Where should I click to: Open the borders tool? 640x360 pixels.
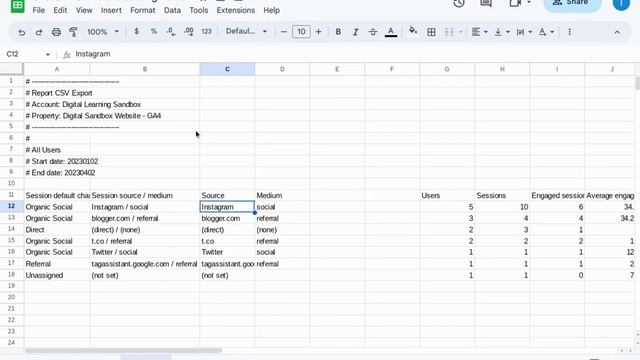click(431, 31)
